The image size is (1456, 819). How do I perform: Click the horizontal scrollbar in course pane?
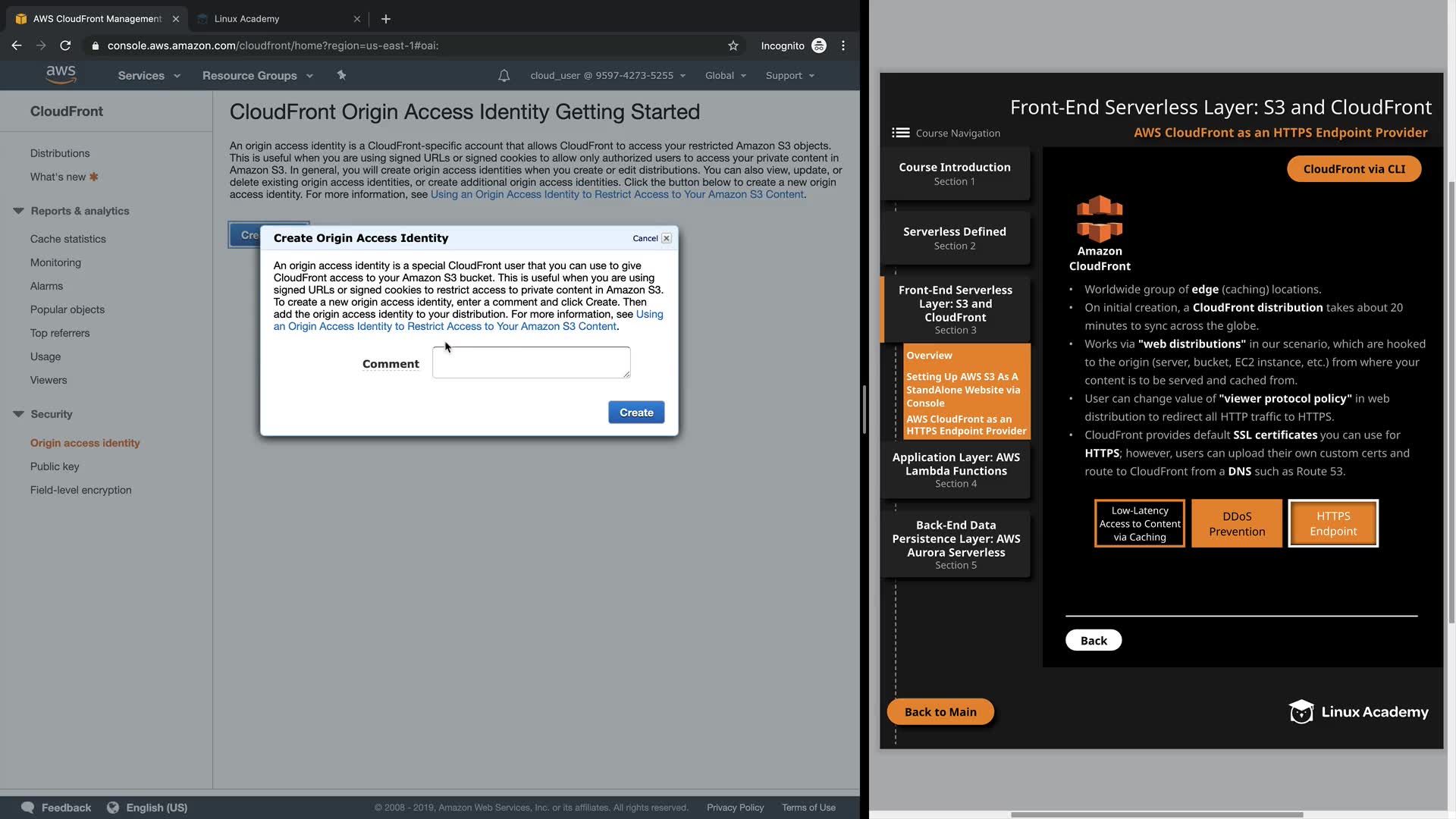[1156, 814]
